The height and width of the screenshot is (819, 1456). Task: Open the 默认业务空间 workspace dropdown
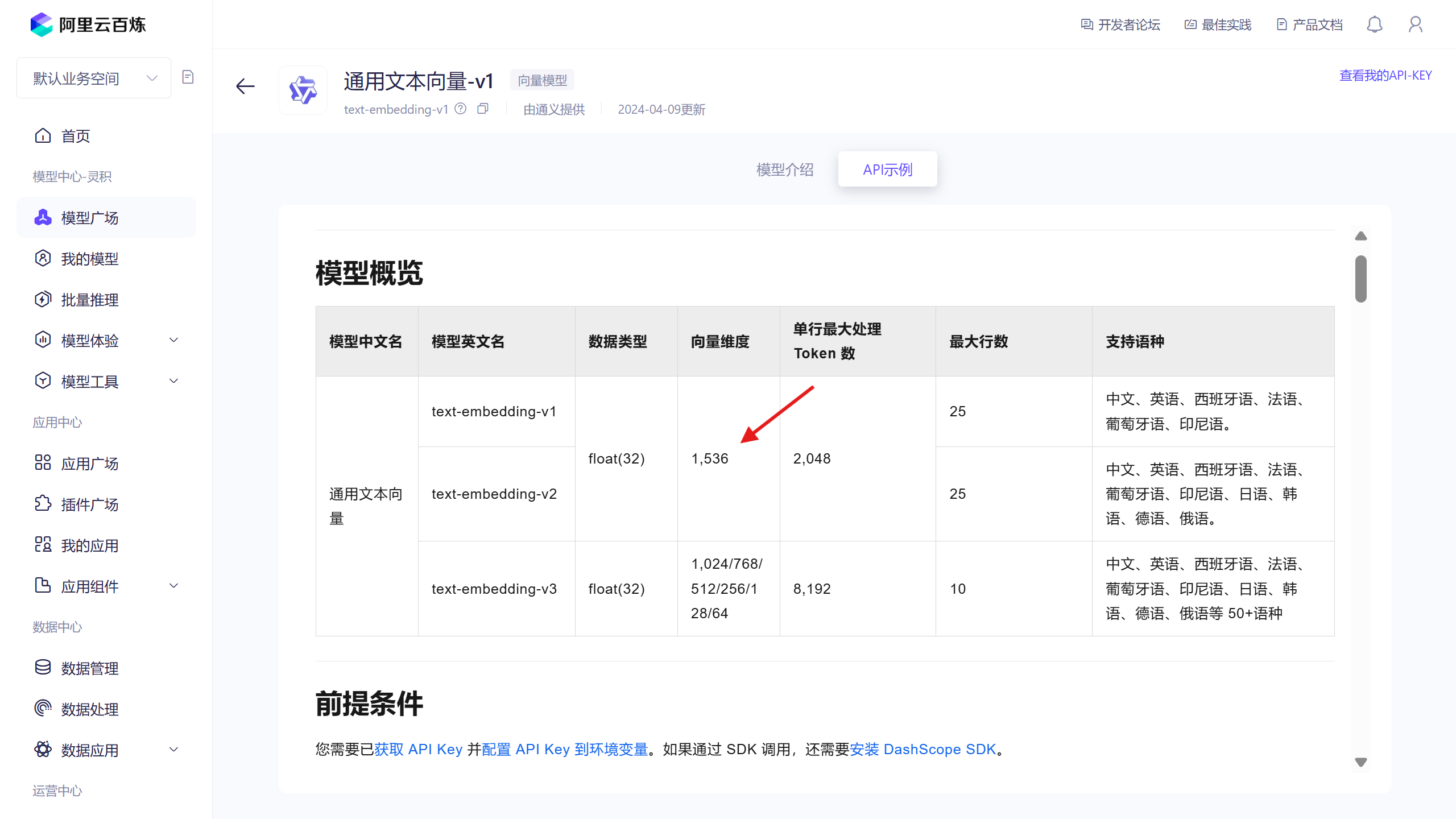94,78
